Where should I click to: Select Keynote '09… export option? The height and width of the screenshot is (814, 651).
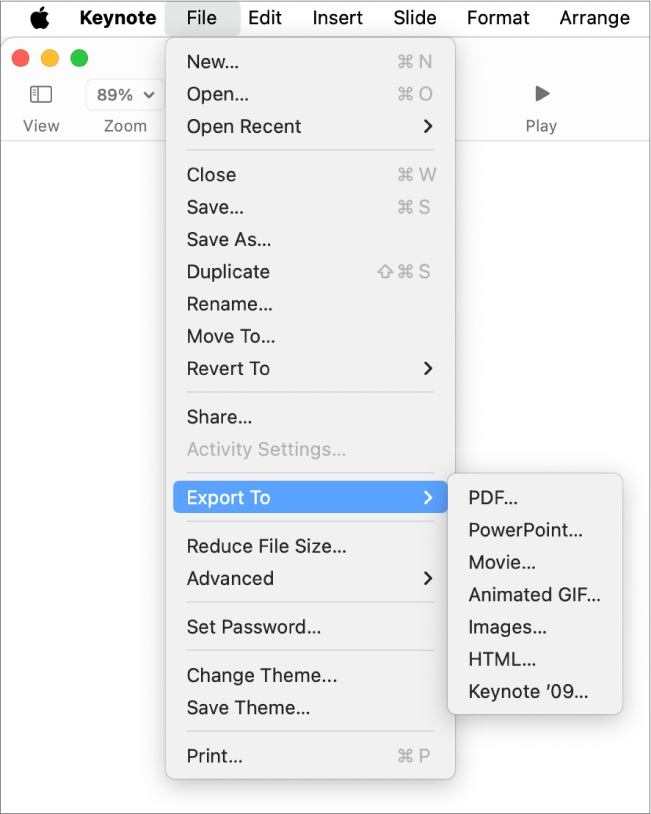click(x=528, y=691)
